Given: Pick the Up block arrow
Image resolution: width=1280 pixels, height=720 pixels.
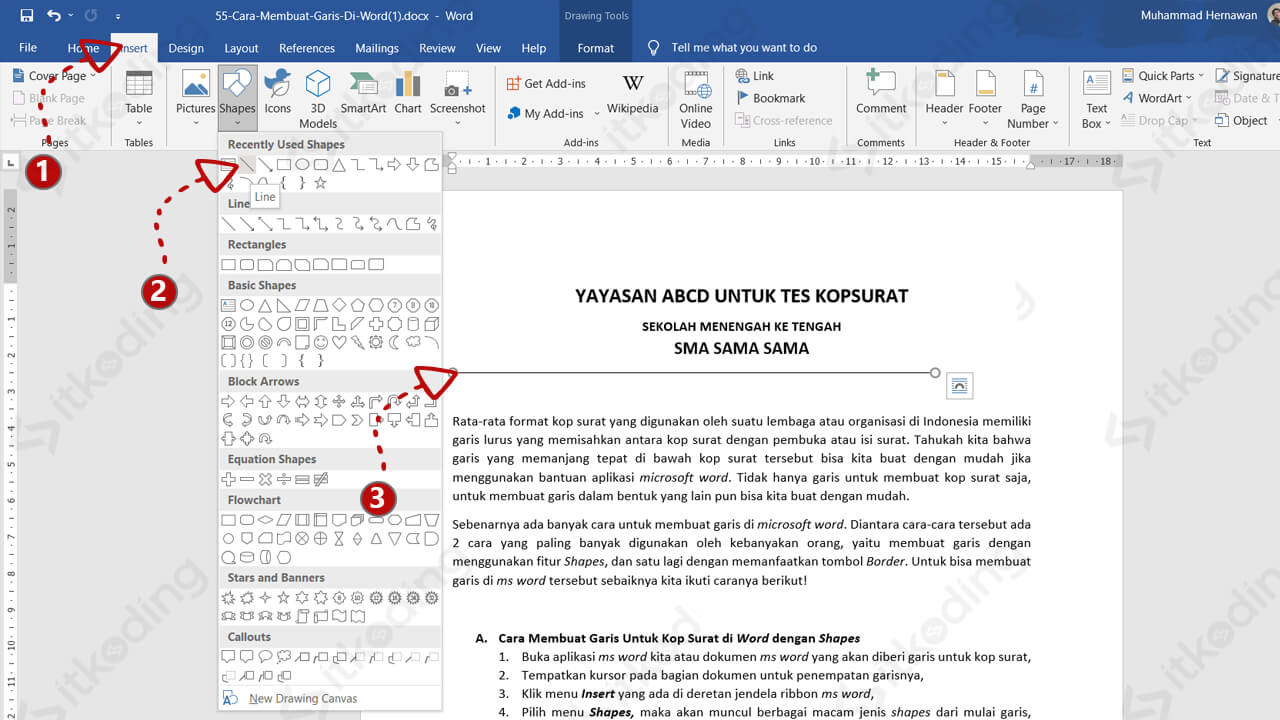Looking at the screenshot, I should click(265, 401).
